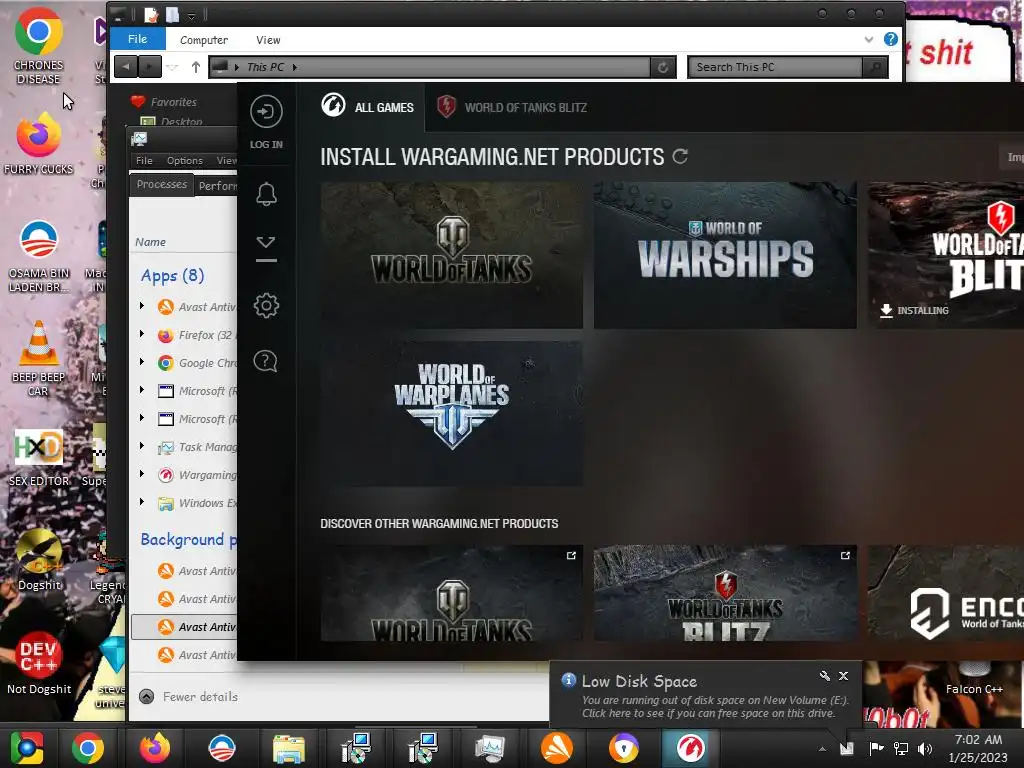Open the Computer tab in Explorer window
The height and width of the screenshot is (768, 1024).
point(204,40)
